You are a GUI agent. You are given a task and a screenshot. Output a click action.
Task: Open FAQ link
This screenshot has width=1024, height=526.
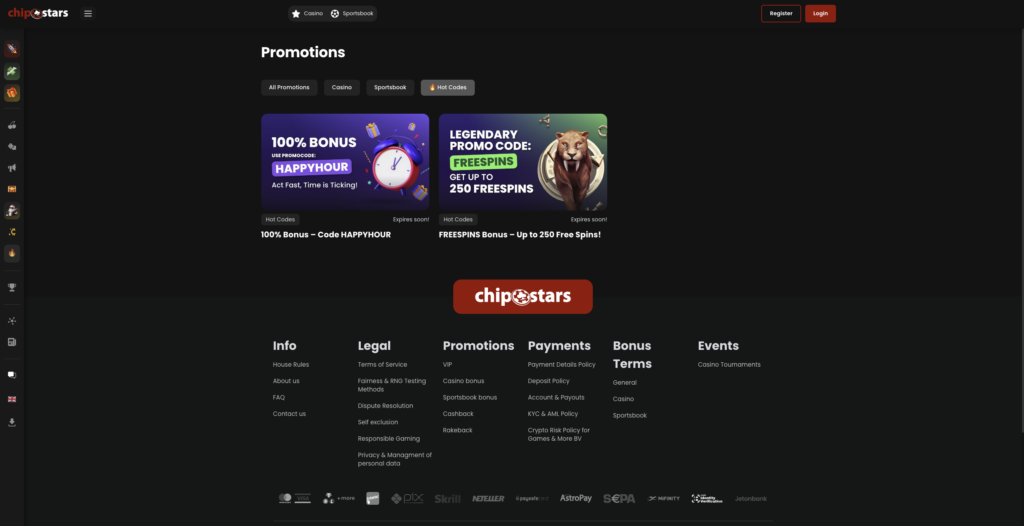point(279,397)
